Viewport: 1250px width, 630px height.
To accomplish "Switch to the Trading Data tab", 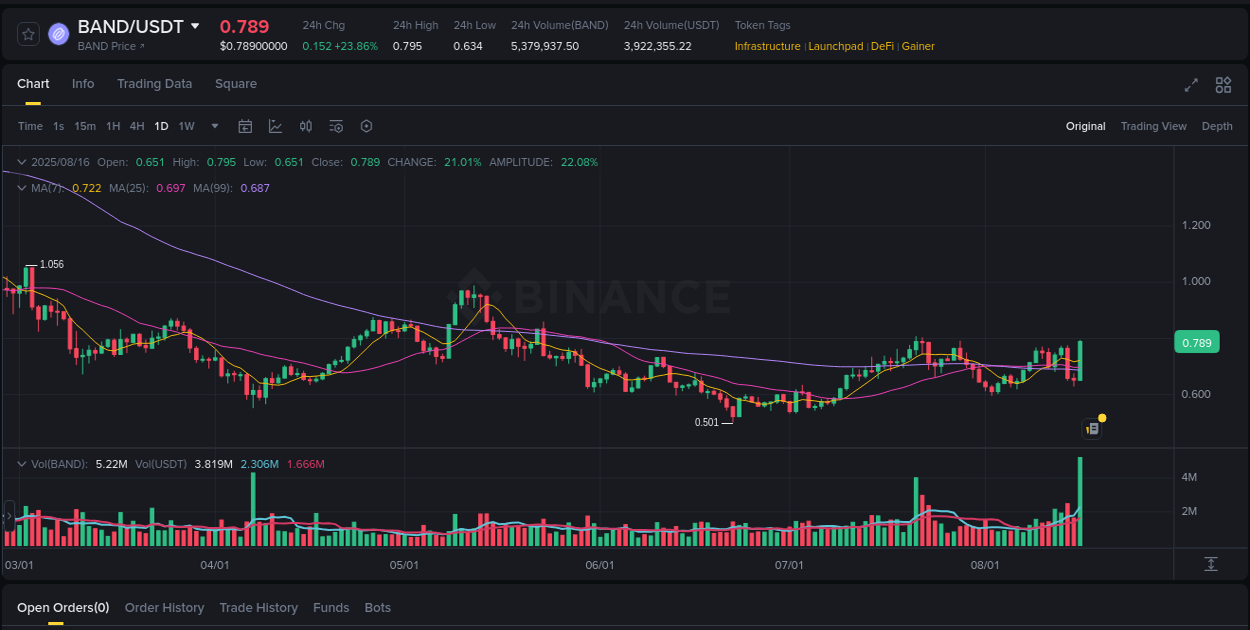I will (x=154, y=84).
